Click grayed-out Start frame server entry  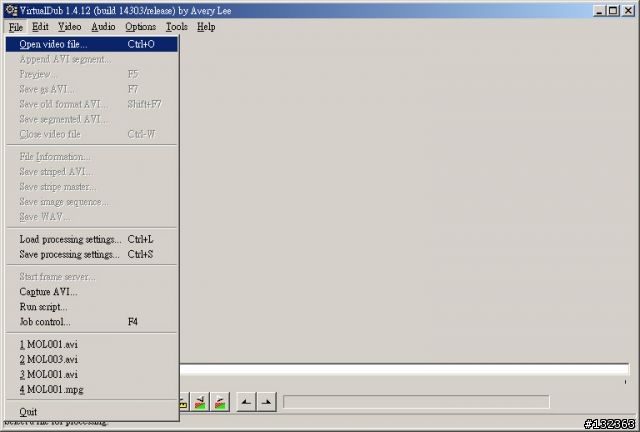point(92,277)
